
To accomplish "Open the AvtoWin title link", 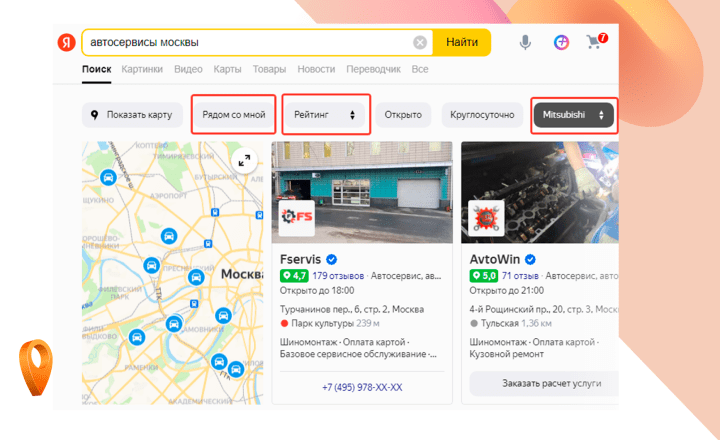I will tap(495, 260).
